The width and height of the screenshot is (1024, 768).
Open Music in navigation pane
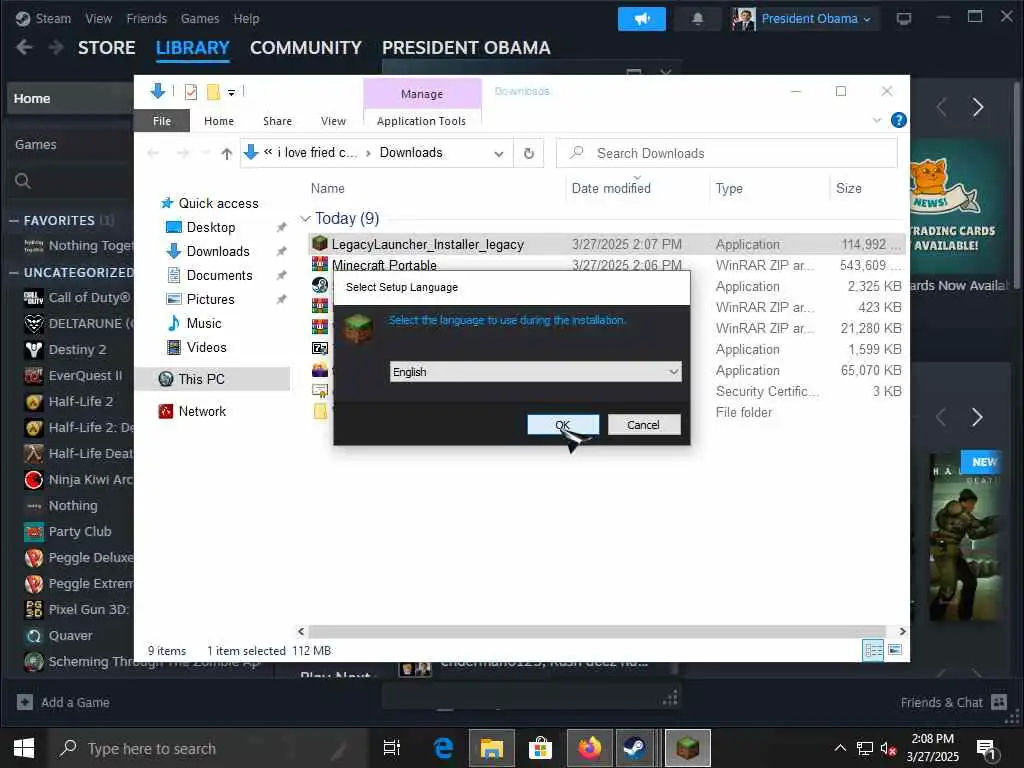[x=203, y=323]
